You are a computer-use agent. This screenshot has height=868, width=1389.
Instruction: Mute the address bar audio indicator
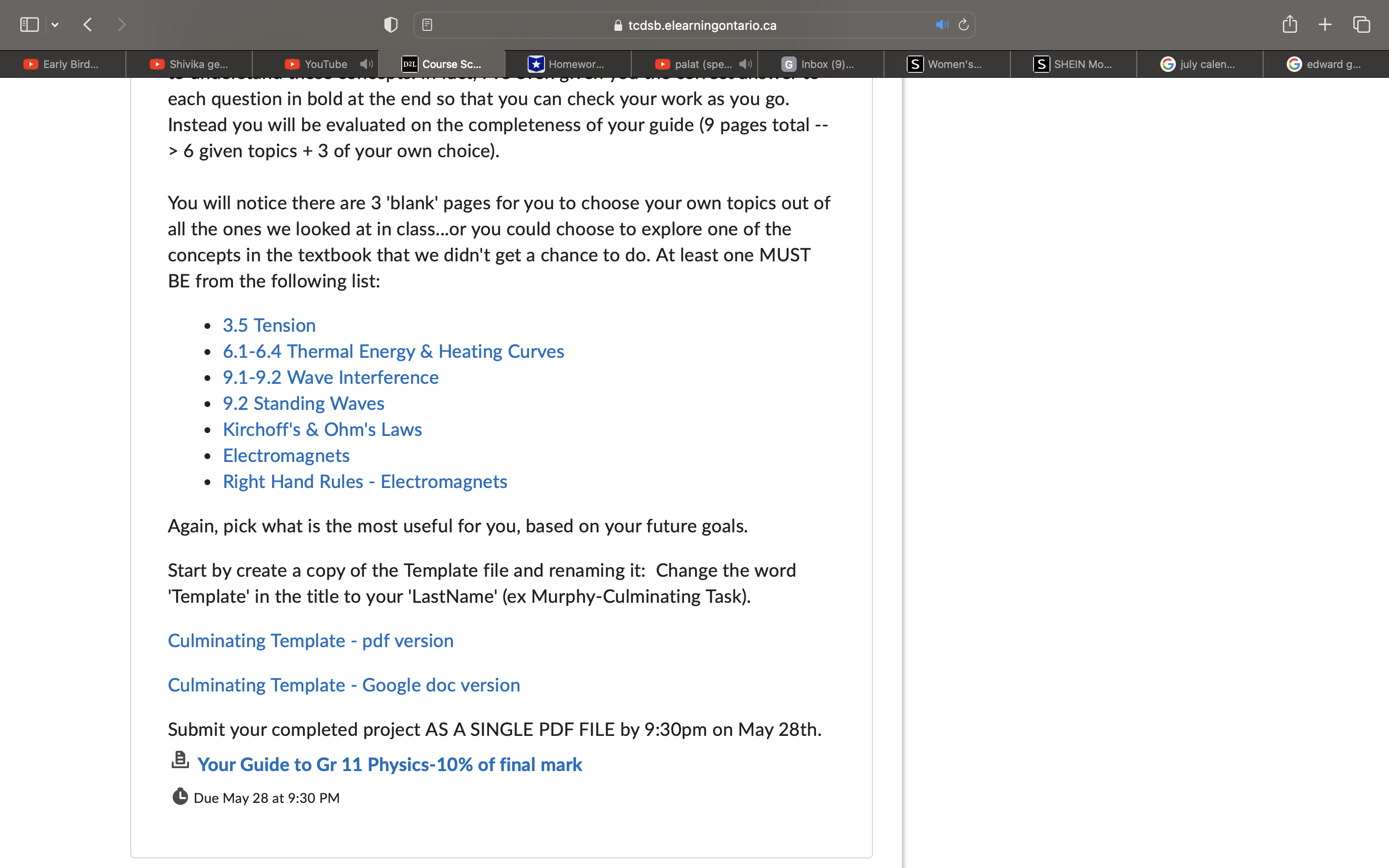pyautogui.click(x=941, y=24)
